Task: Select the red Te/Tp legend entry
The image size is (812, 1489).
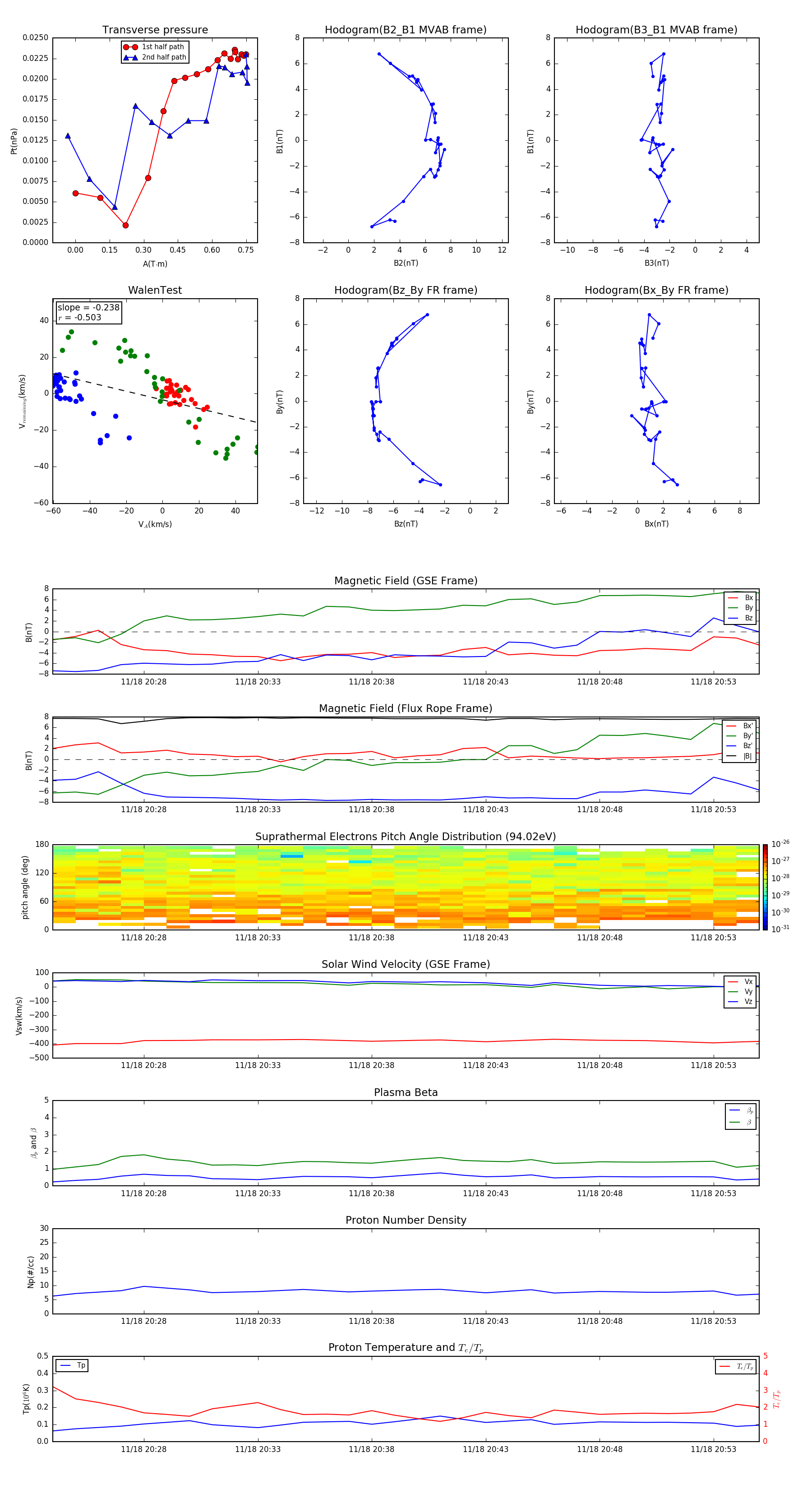Action: [x=736, y=1366]
